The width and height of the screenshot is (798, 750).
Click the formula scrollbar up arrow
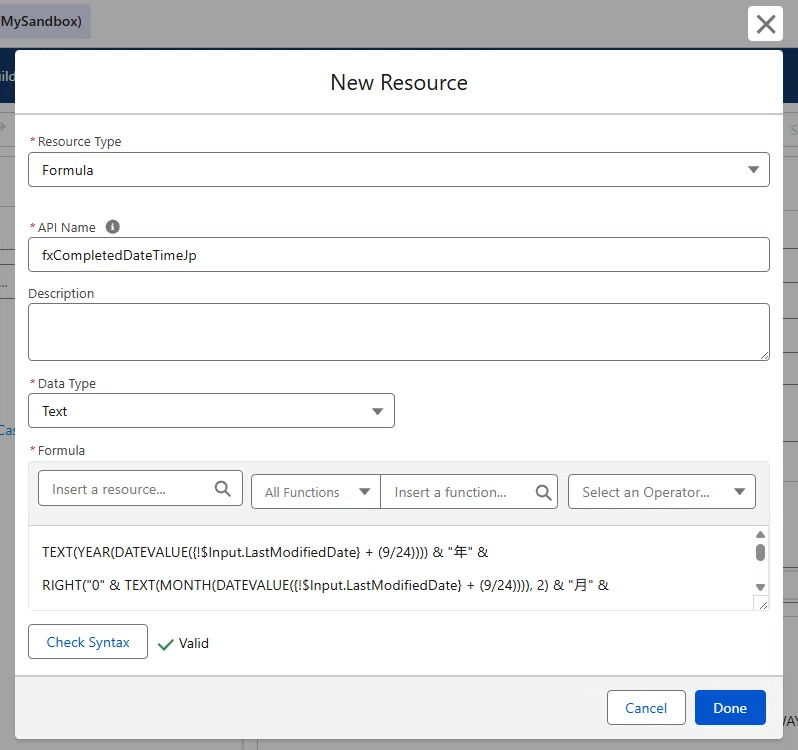tap(760, 534)
